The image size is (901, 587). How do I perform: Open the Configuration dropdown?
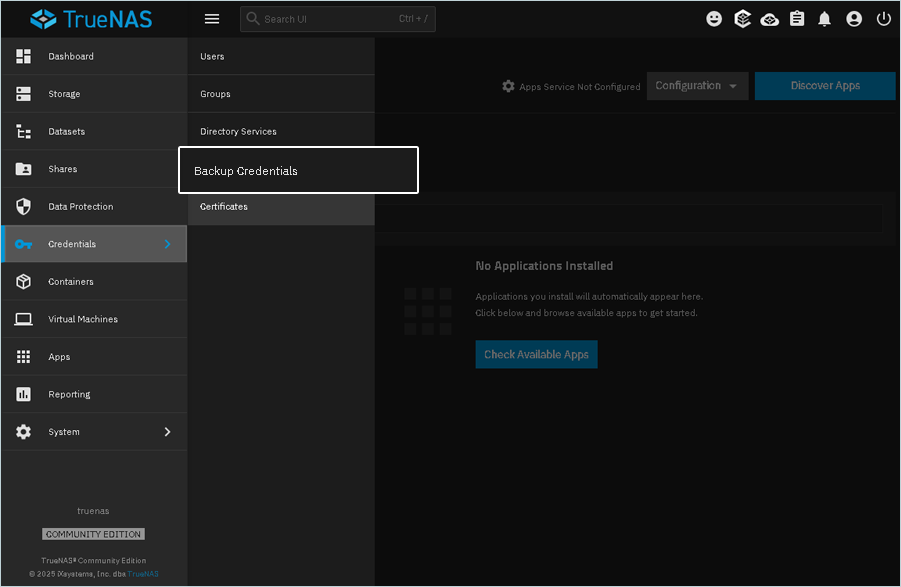pos(697,86)
